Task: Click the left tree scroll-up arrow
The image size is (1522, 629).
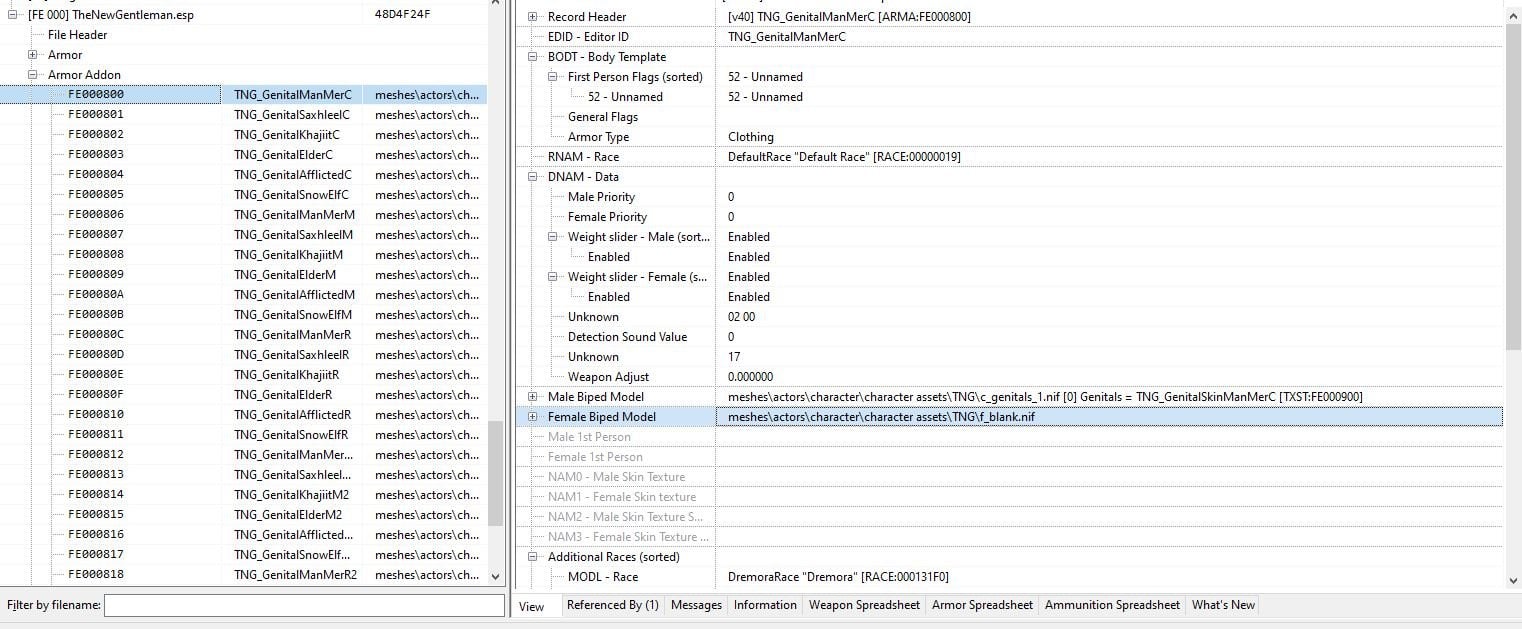Action: (x=496, y=3)
